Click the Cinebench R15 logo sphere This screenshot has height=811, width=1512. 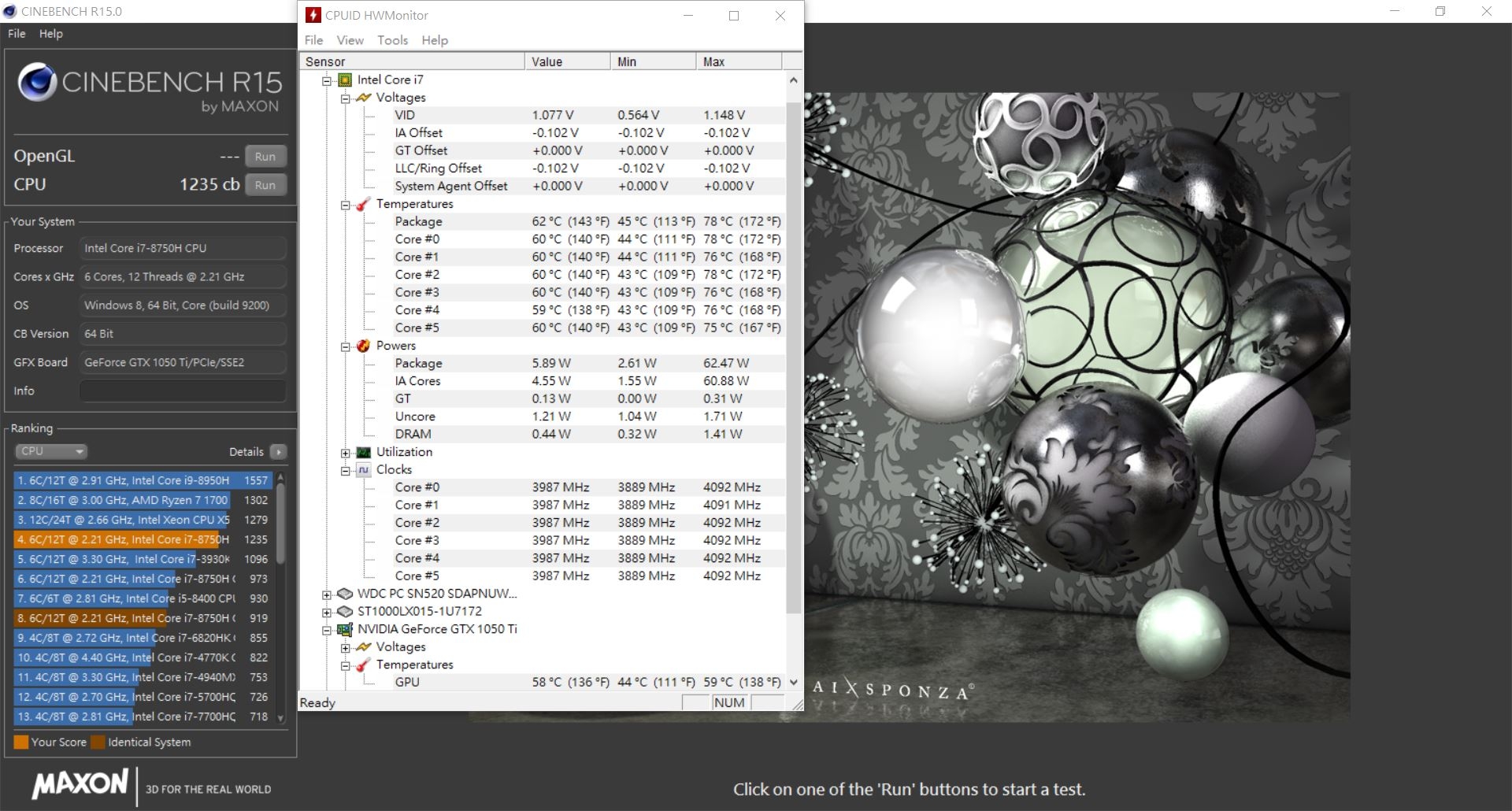[x=37, y=82]
